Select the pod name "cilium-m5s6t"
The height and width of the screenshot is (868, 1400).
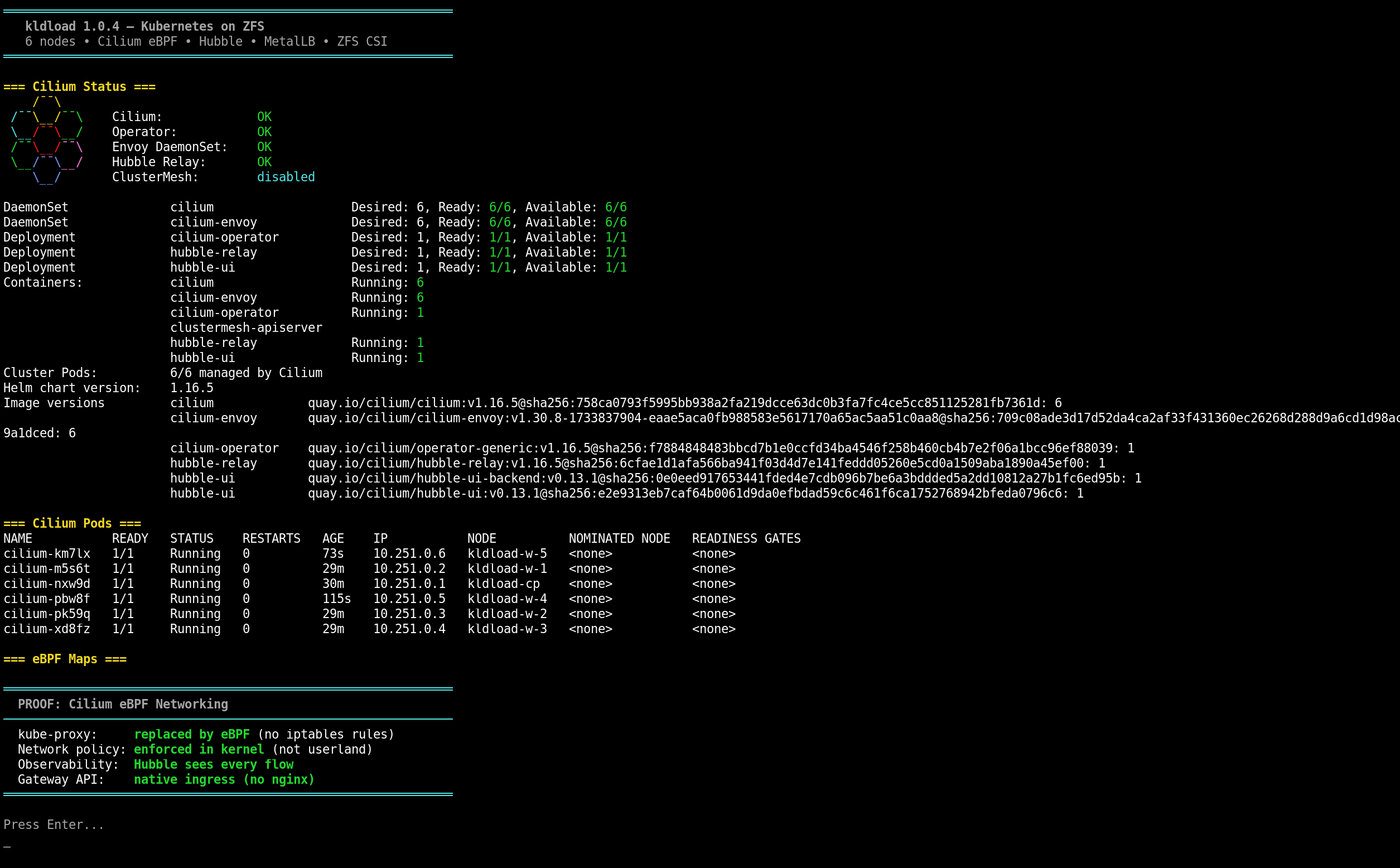point(47,568)
